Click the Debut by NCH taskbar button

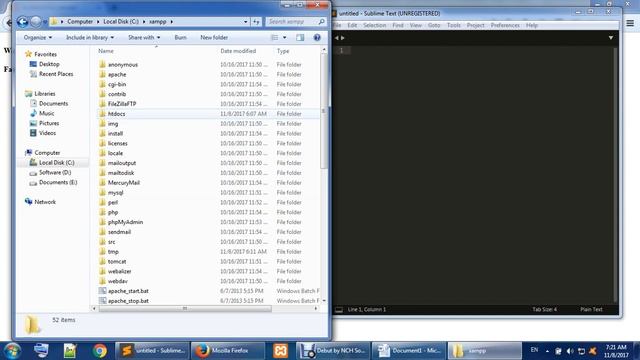click(333, 351)
